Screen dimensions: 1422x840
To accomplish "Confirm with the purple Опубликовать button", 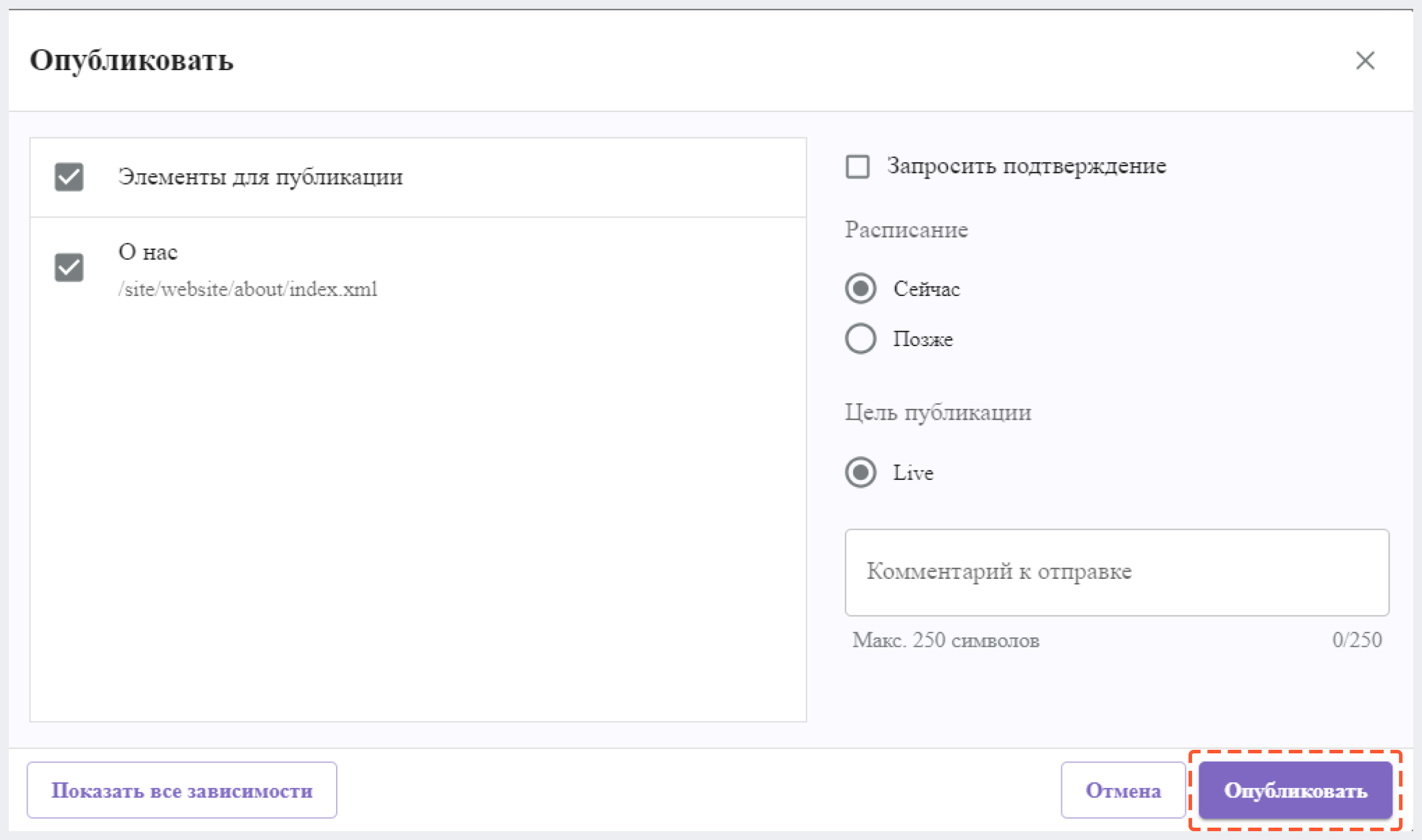I will (1295, 790).
